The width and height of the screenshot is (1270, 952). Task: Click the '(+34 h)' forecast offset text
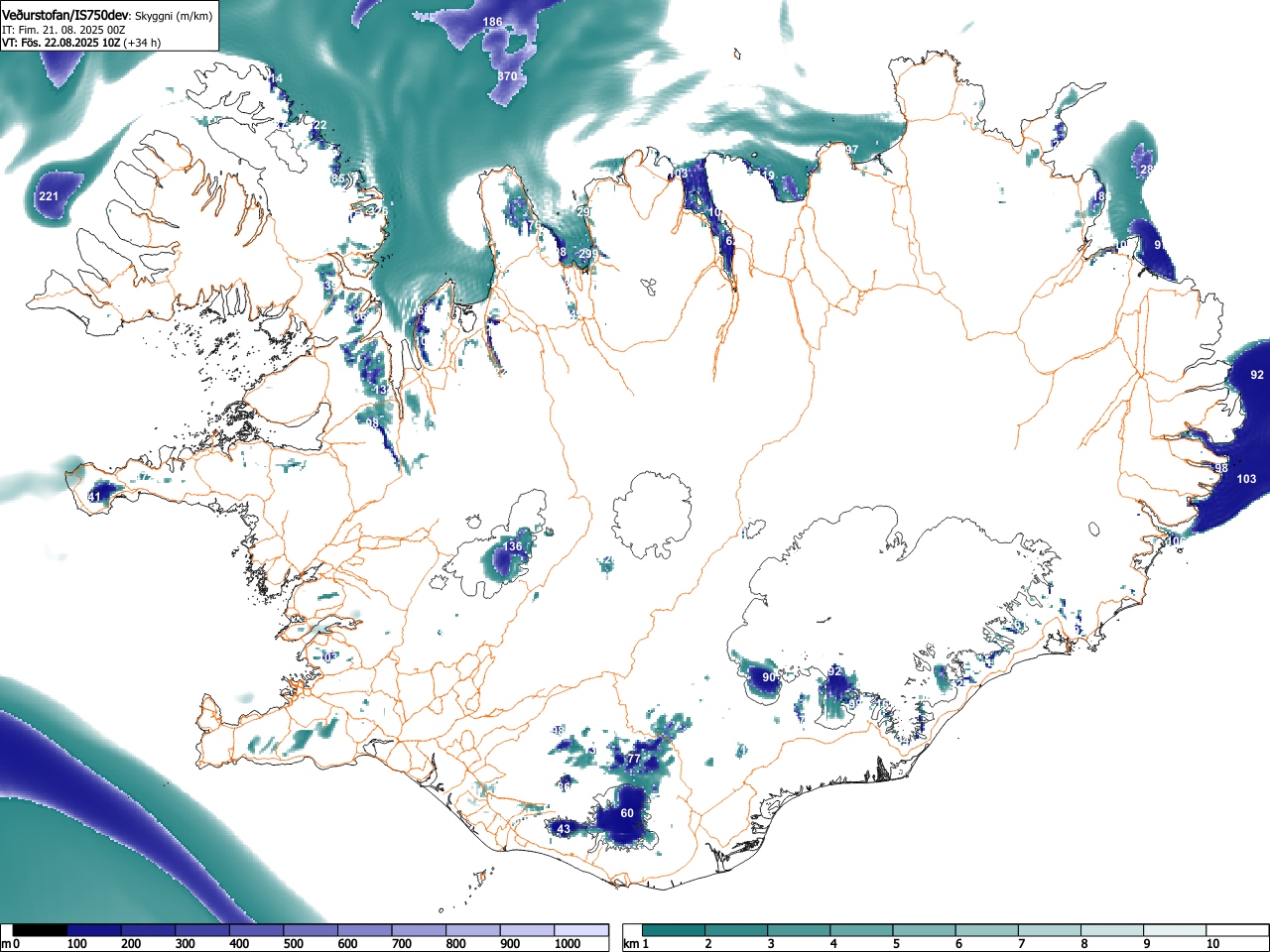click(x=142, y=43)
